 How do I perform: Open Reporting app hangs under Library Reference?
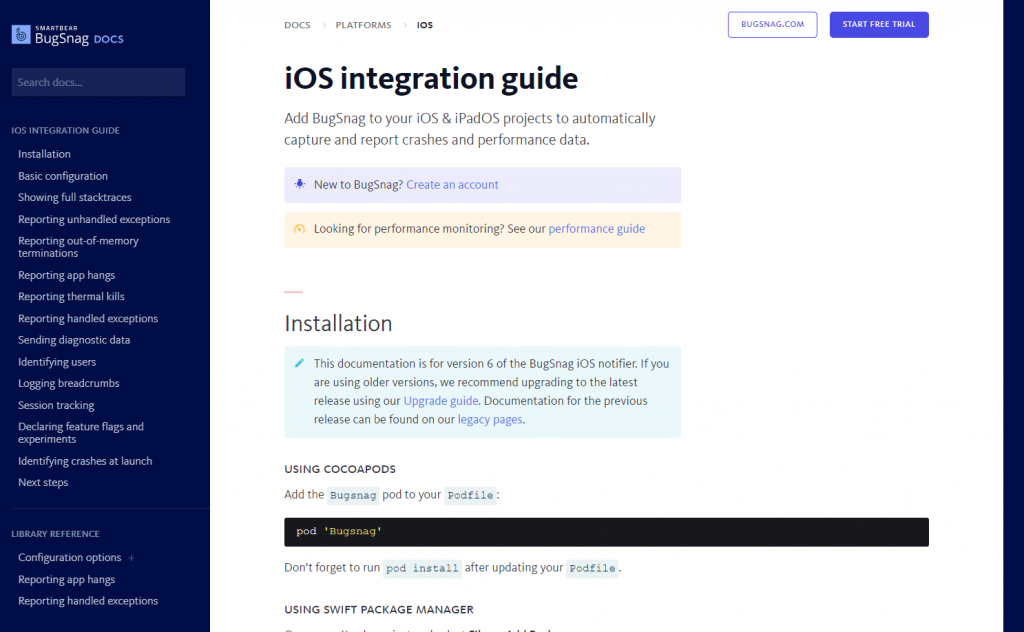point(67,580)
